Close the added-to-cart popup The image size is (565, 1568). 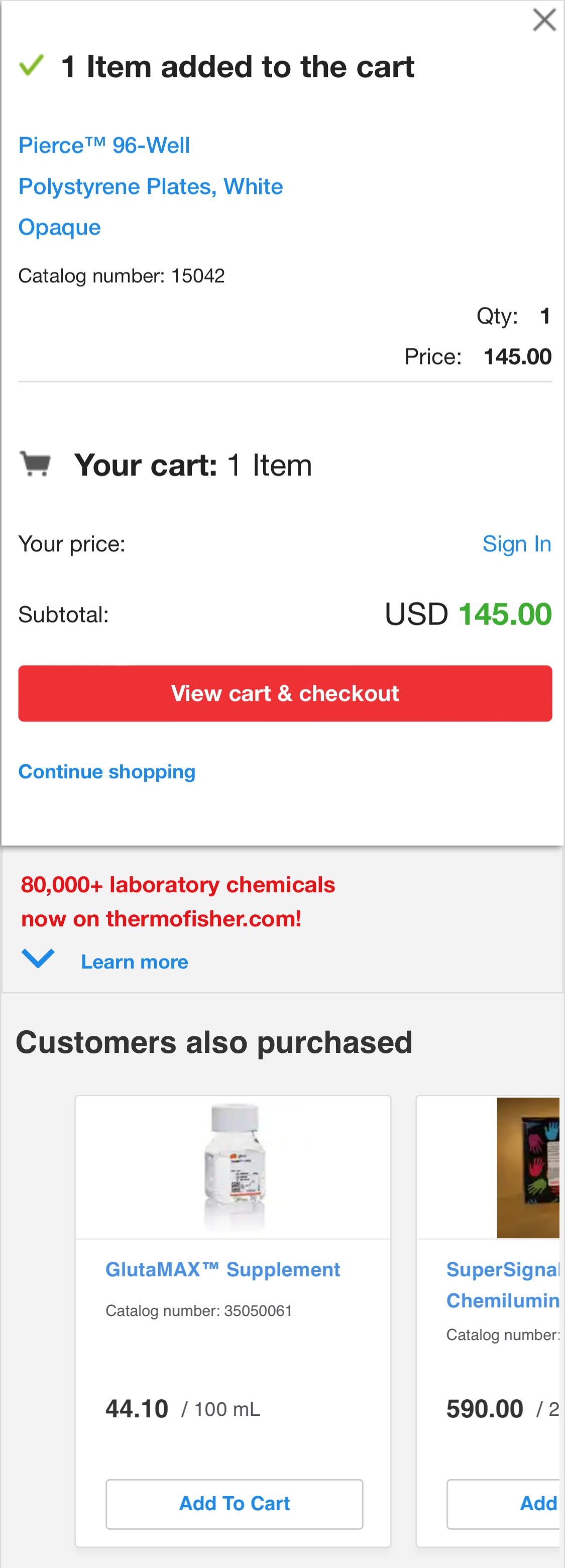(544, 20)
